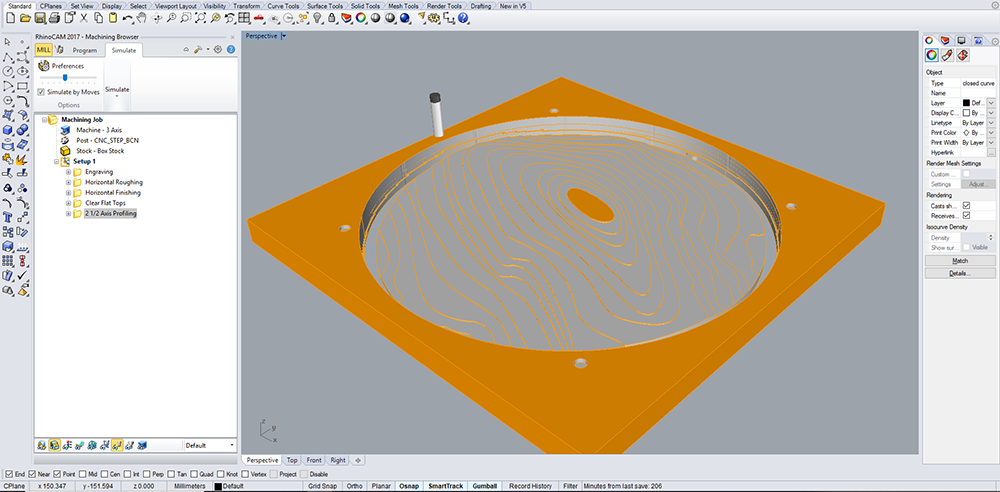Image resolution: width=1000 pixels, height=492 pixels.
Task: Open the Mesh Tools toolbar tab
Action: (402, 6)
